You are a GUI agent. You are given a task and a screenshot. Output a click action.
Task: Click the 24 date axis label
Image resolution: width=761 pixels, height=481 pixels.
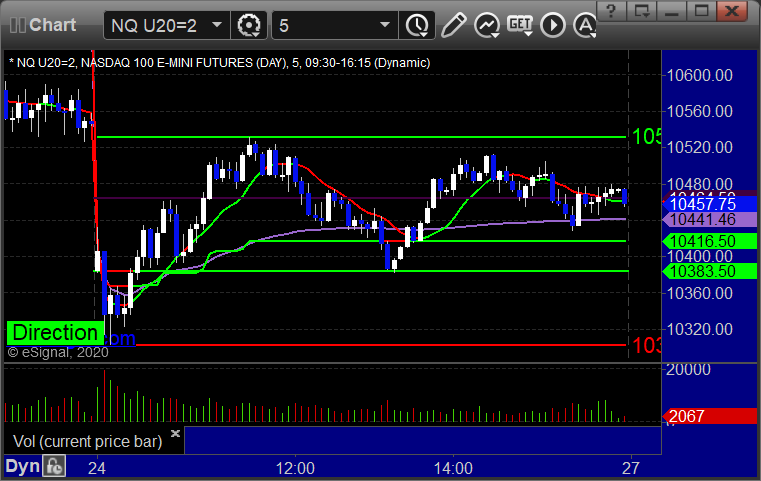coord(97,468)
